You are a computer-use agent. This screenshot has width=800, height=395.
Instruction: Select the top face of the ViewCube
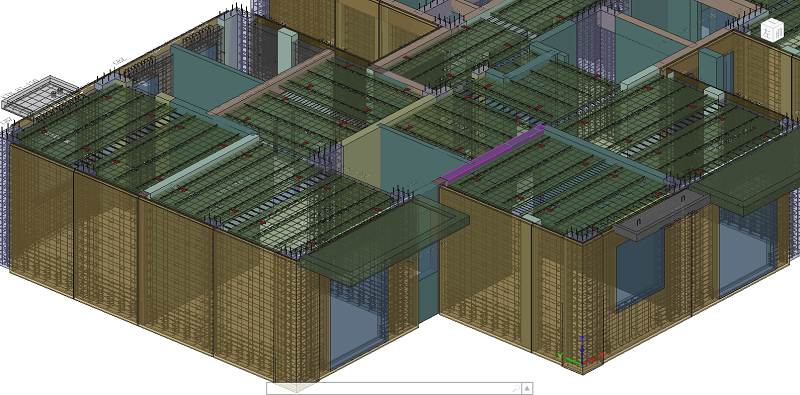click(x=772, y=23)
